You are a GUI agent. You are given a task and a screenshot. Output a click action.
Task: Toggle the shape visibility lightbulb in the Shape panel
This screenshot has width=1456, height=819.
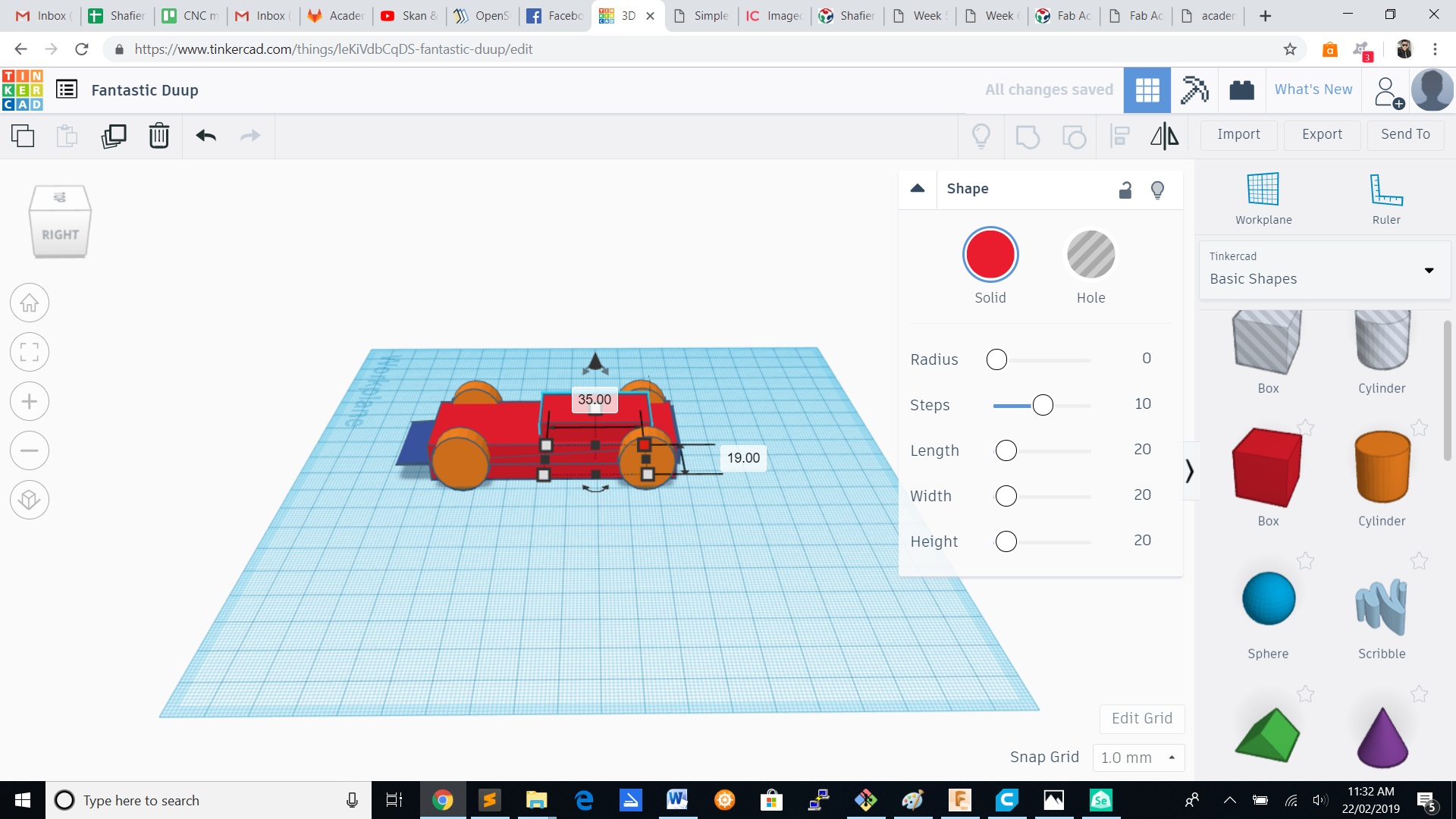coord(1157,190)
